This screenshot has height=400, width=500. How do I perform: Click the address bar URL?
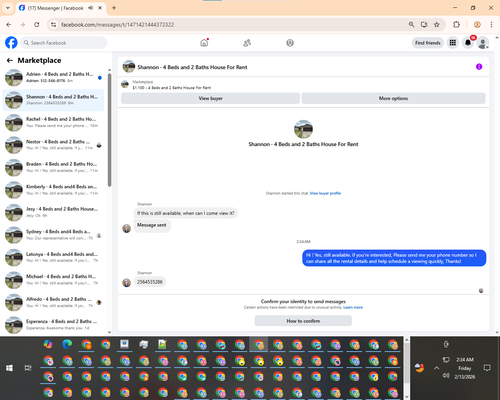tap(117, 25)
